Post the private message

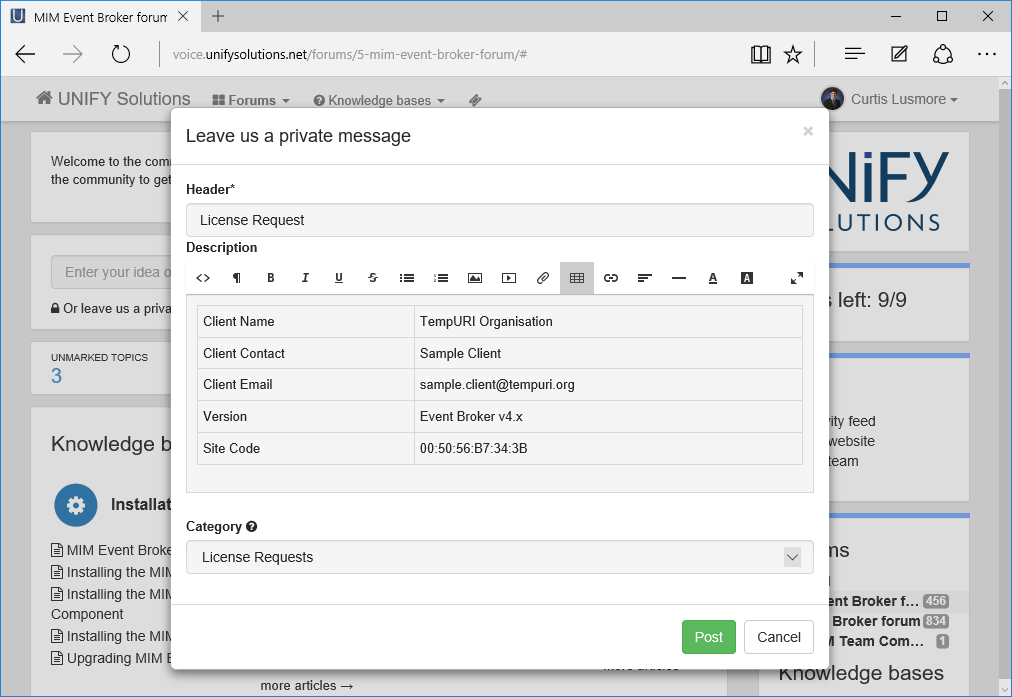[x=709, y=637]
